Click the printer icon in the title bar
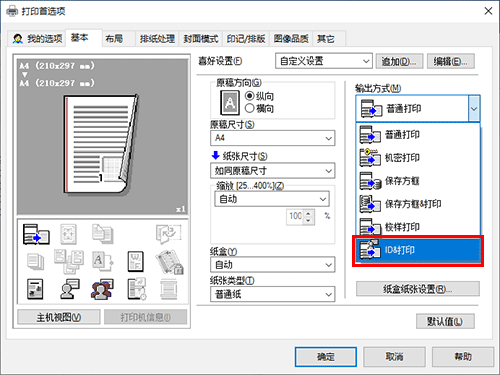500x375 pixels. tap(12, 11)
